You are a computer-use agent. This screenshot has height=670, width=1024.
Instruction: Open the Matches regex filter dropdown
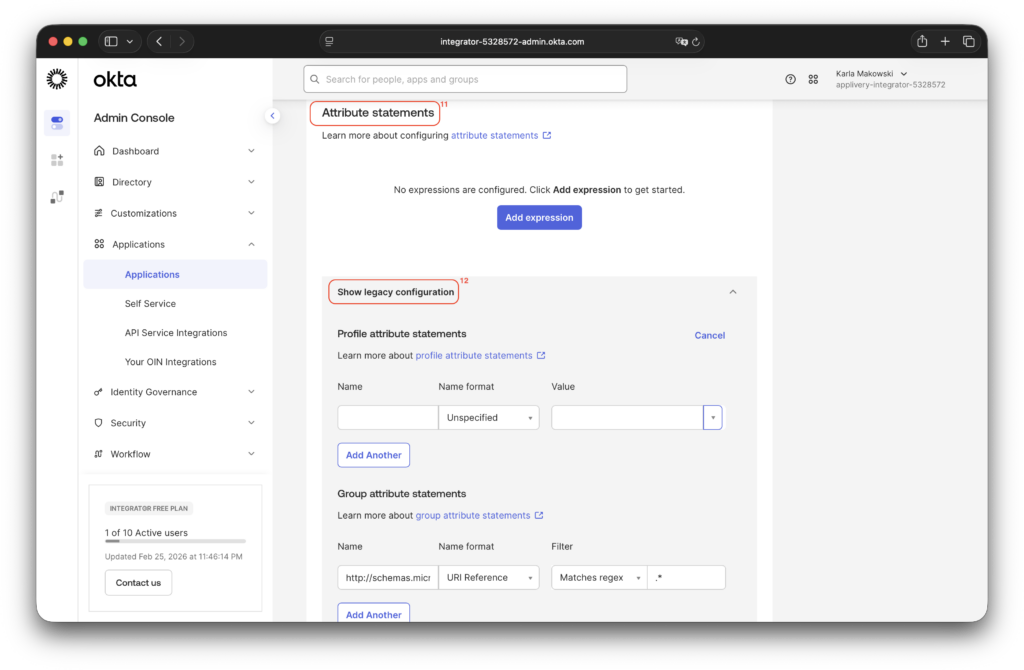pyautogui.click(x=599, y=578)
